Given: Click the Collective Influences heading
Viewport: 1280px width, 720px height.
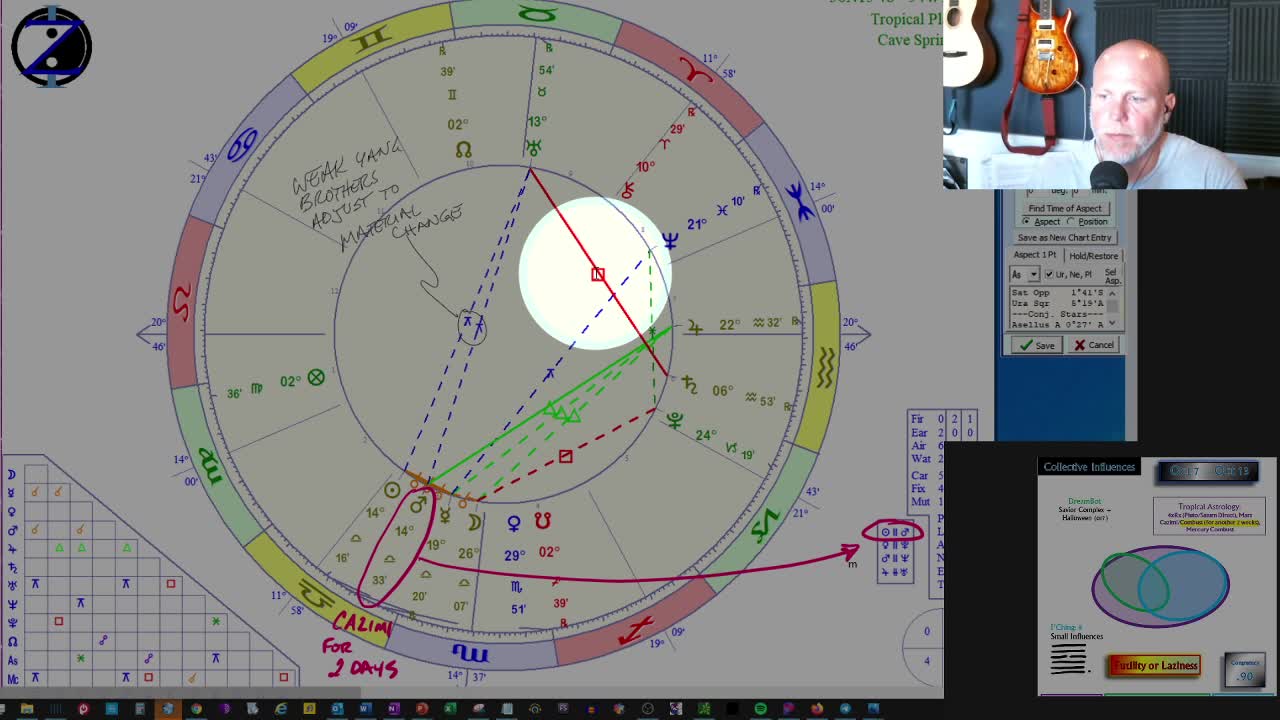Looking at the screenshot, I should 1089,467.
